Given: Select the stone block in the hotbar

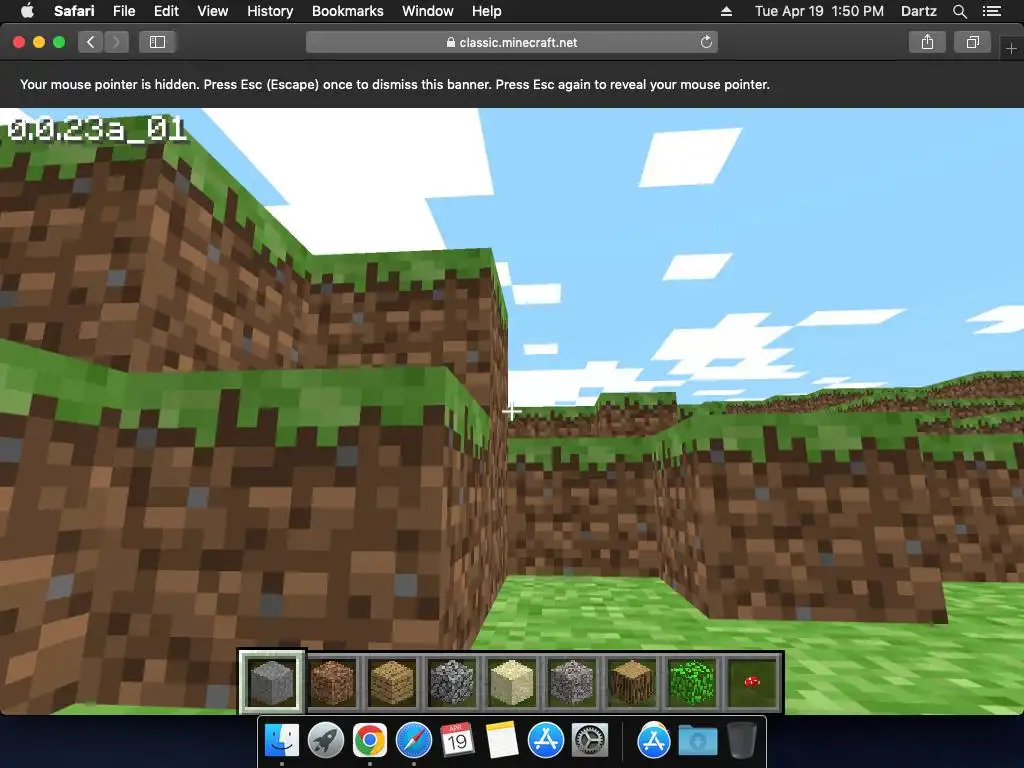Looking at the screenshot, I should 272,682.
